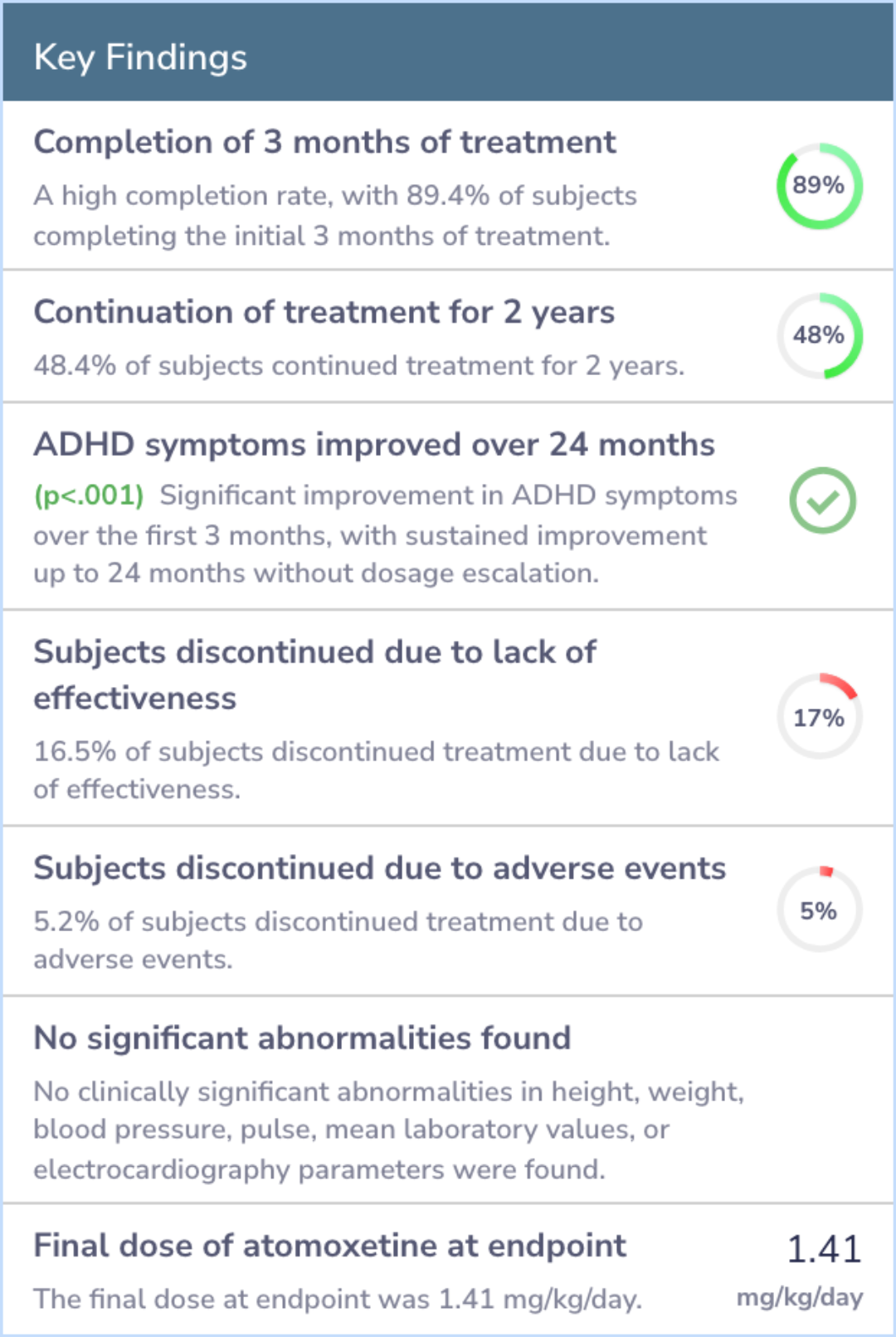Click the 48.4% continued treatment description
896x1337 pixels.
point(359,366)
